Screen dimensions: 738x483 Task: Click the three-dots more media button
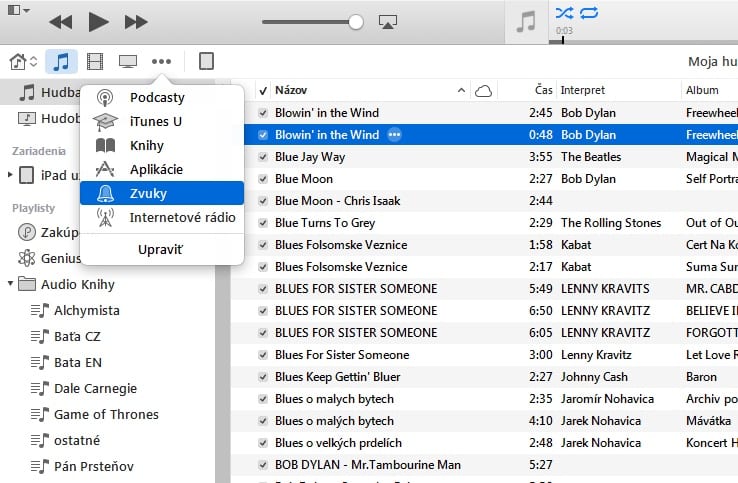(161, 61)
